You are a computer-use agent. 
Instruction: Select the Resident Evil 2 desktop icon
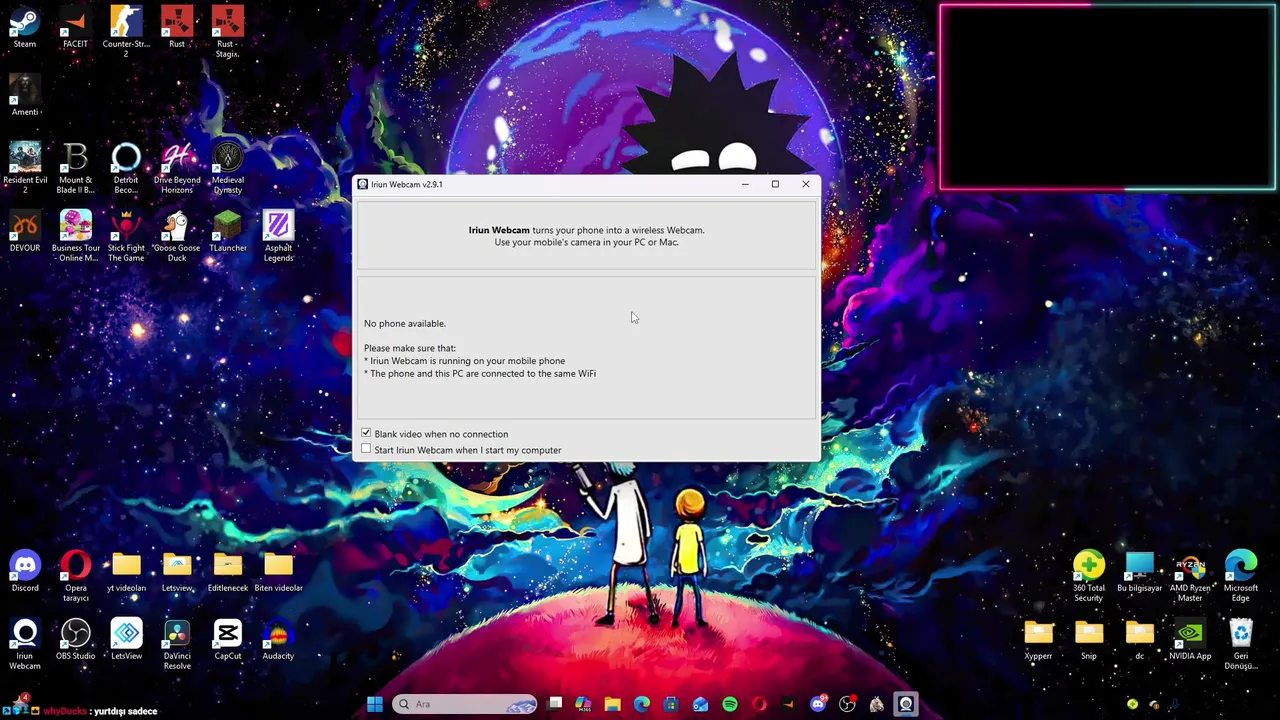point(25,168)
